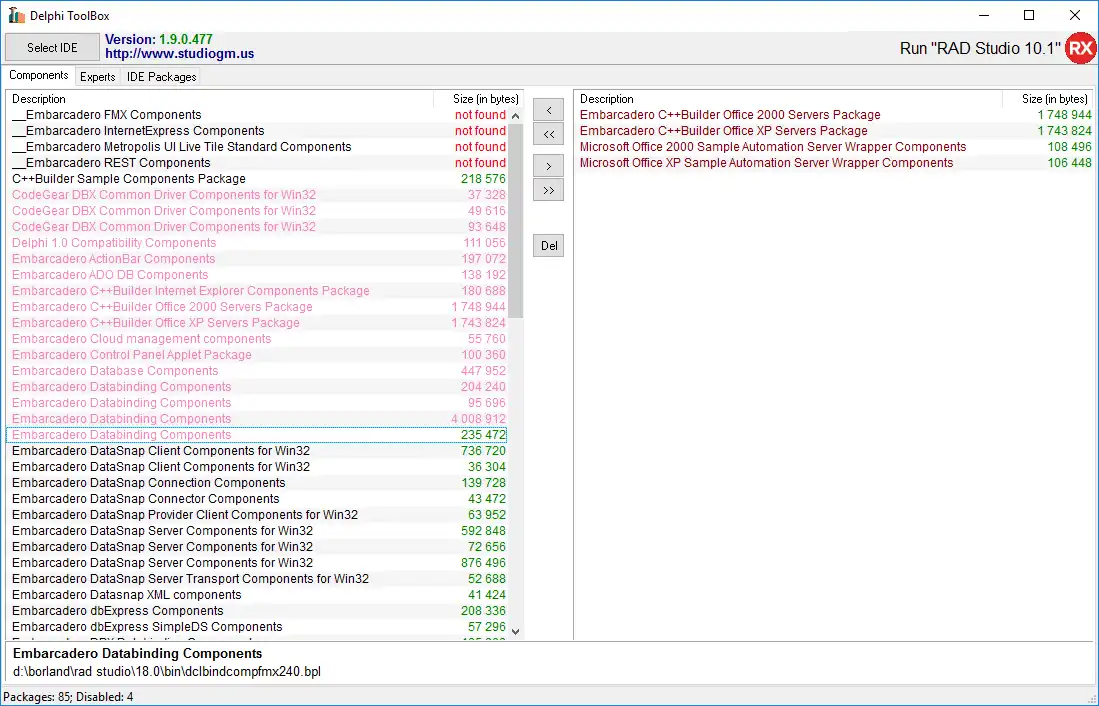The image size is (1099, 706).
Task: Select Microsoft Office XP Sample Automation Server row
Action: [834, 163]
